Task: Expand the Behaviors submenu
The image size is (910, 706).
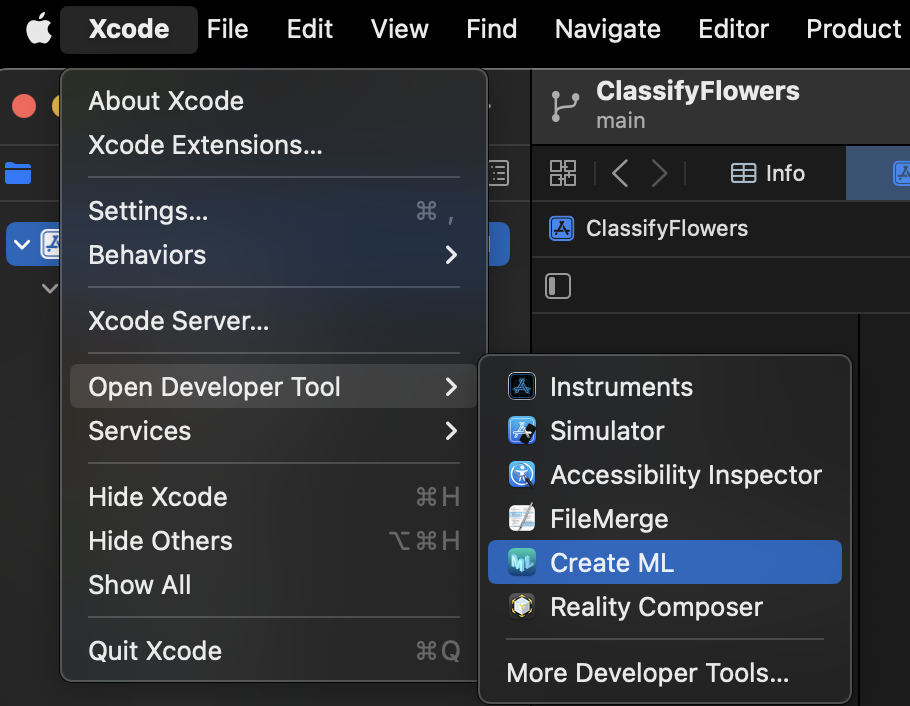Action: [273, 255]
